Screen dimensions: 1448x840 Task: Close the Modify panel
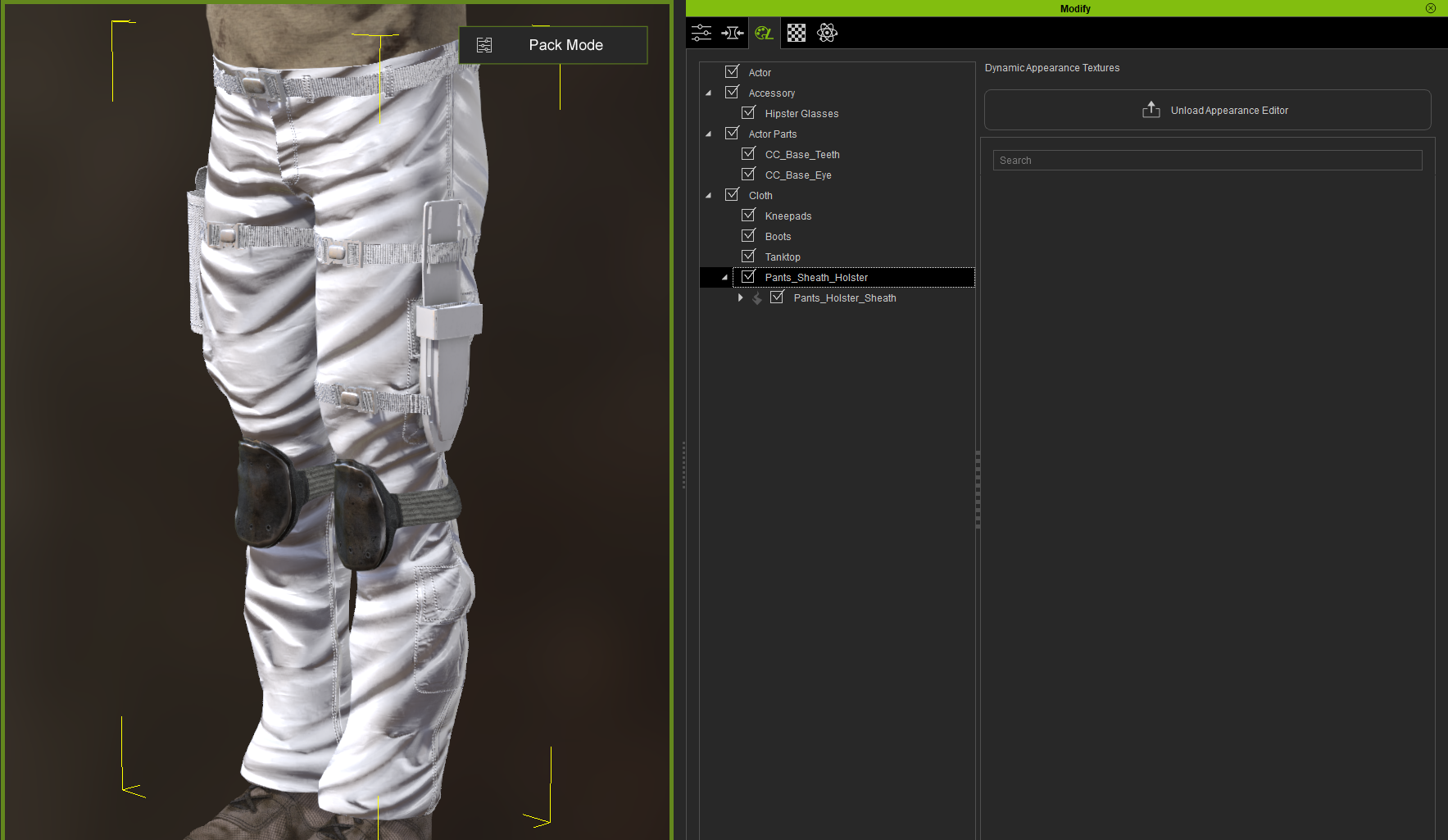point(1431,8)
